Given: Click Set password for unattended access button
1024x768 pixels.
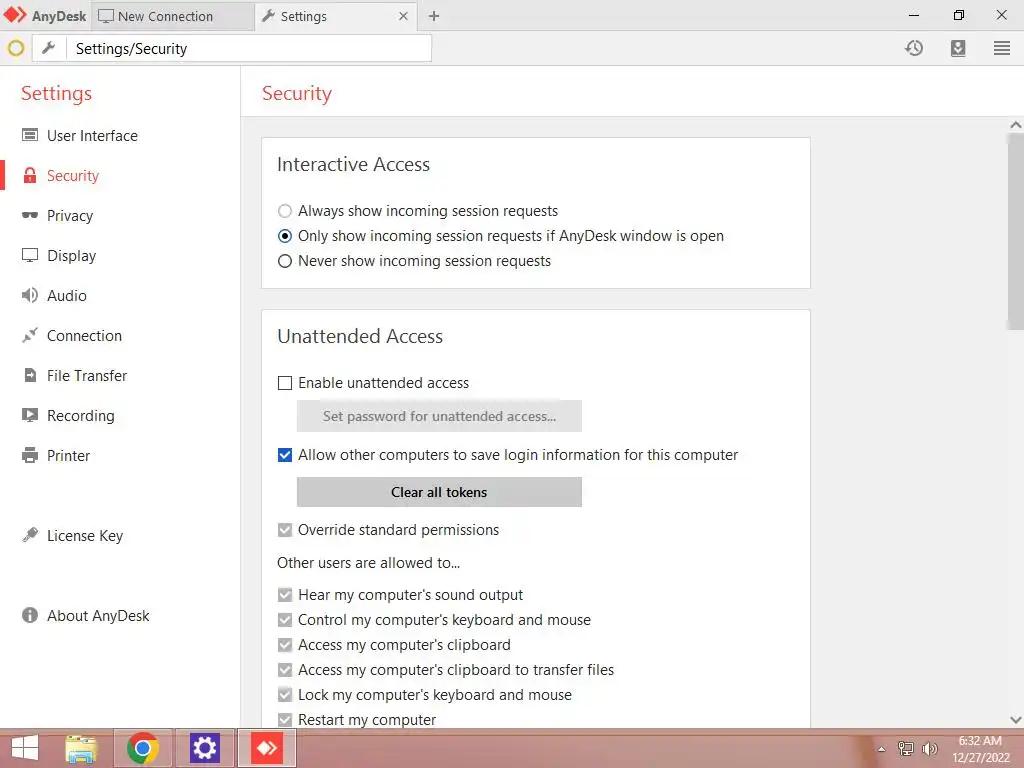Looking at the screenshot, I should pyautogui.click(x=439, y=416).
